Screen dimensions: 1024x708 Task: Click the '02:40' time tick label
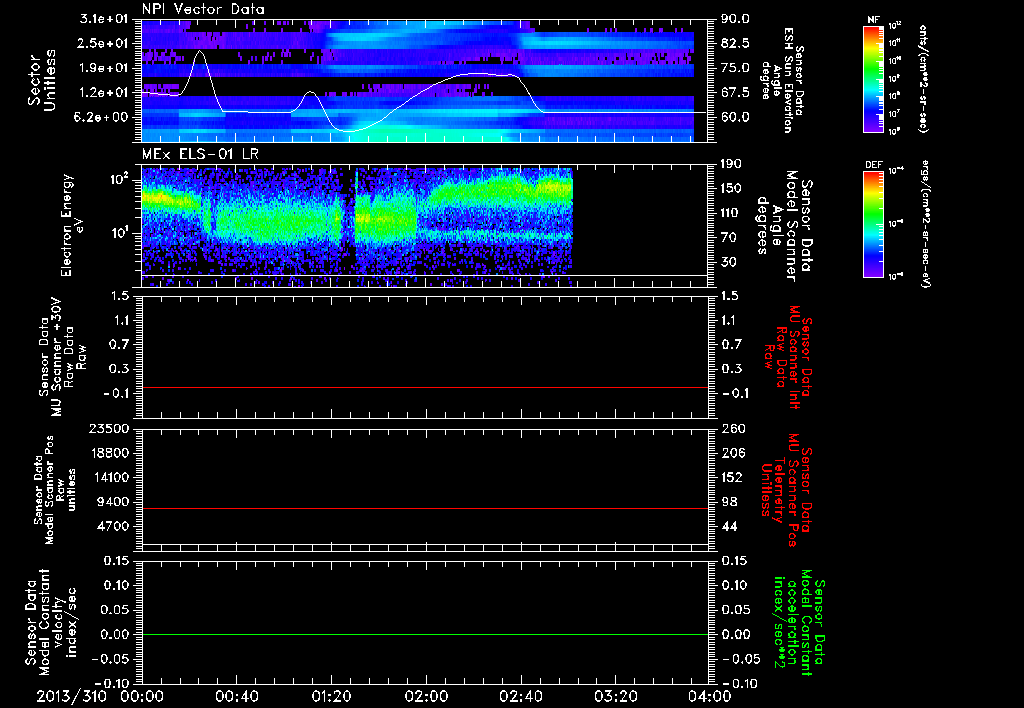[520, 696]
